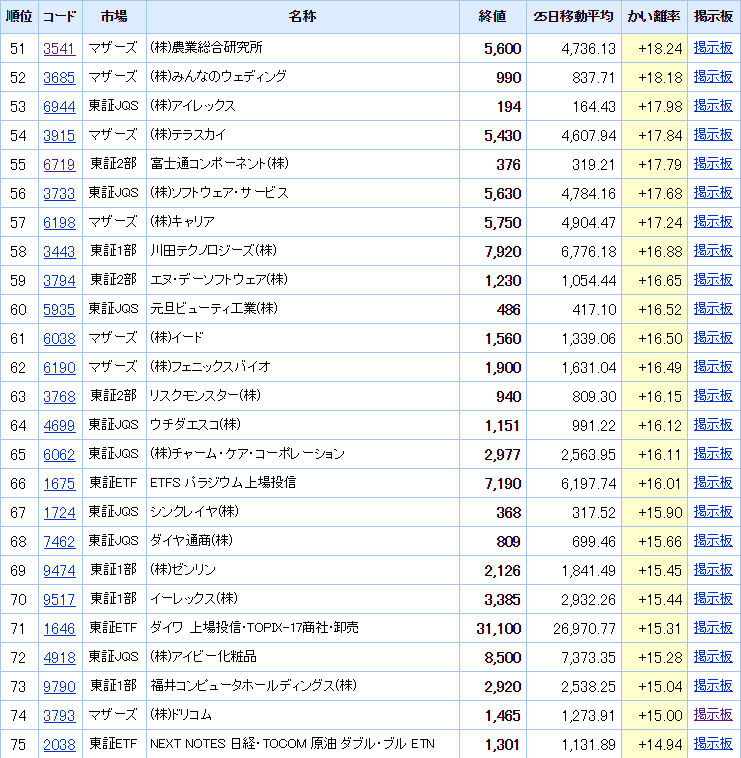This screenshot has height=758, width=741.
Task: Open 掲示板 link for イード row
Action: (713, 338)
